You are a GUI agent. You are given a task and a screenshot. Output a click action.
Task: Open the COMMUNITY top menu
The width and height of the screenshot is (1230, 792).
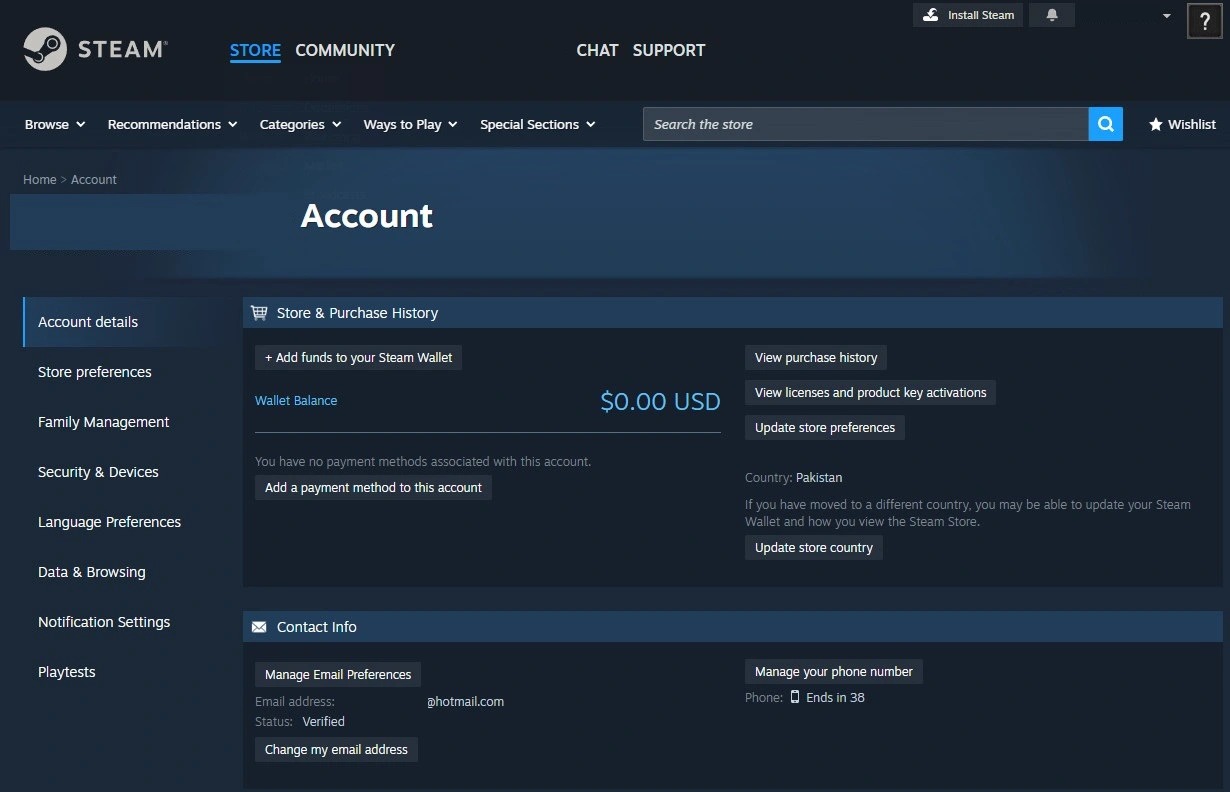click(345, 50)
